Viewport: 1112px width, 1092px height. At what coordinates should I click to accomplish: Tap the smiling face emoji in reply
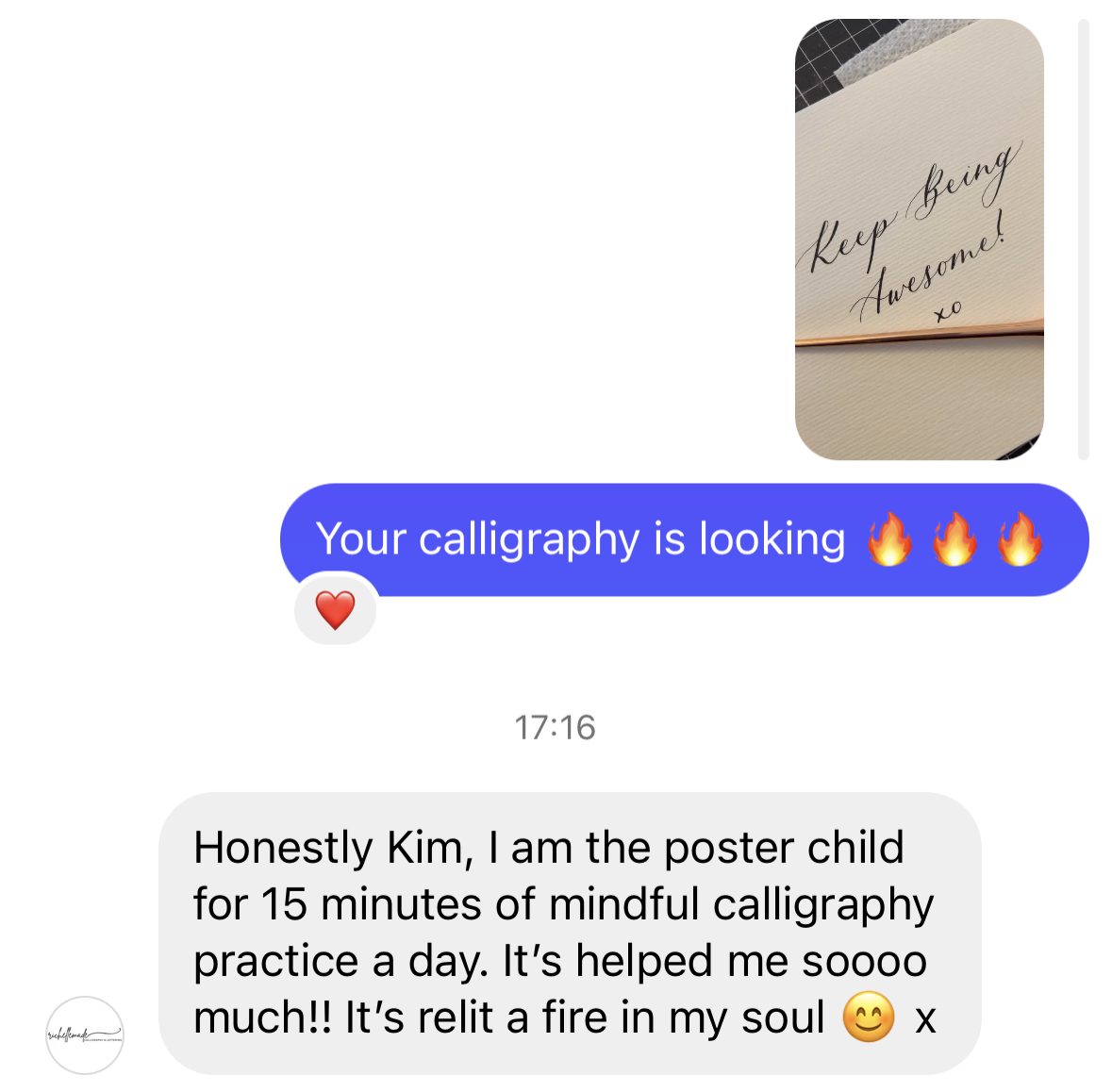pos(868,1017)
